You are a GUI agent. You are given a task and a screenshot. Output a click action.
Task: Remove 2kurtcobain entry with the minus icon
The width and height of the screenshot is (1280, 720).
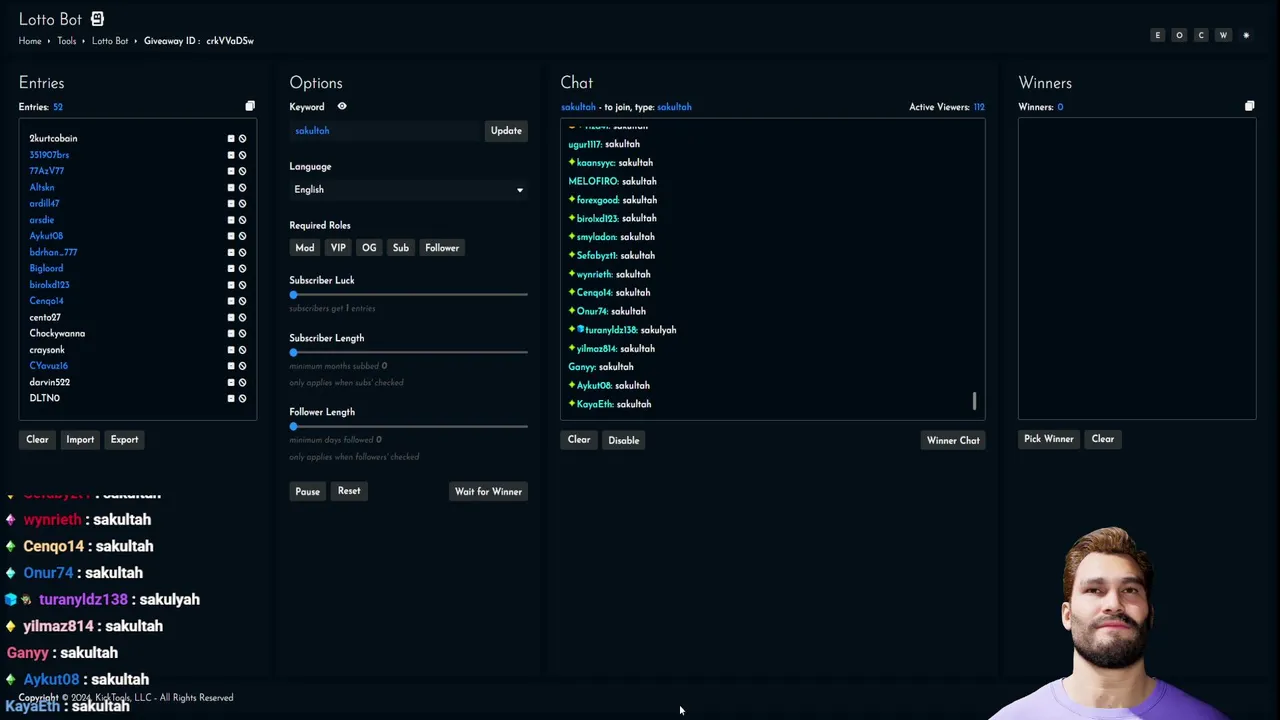pos(231,139)
